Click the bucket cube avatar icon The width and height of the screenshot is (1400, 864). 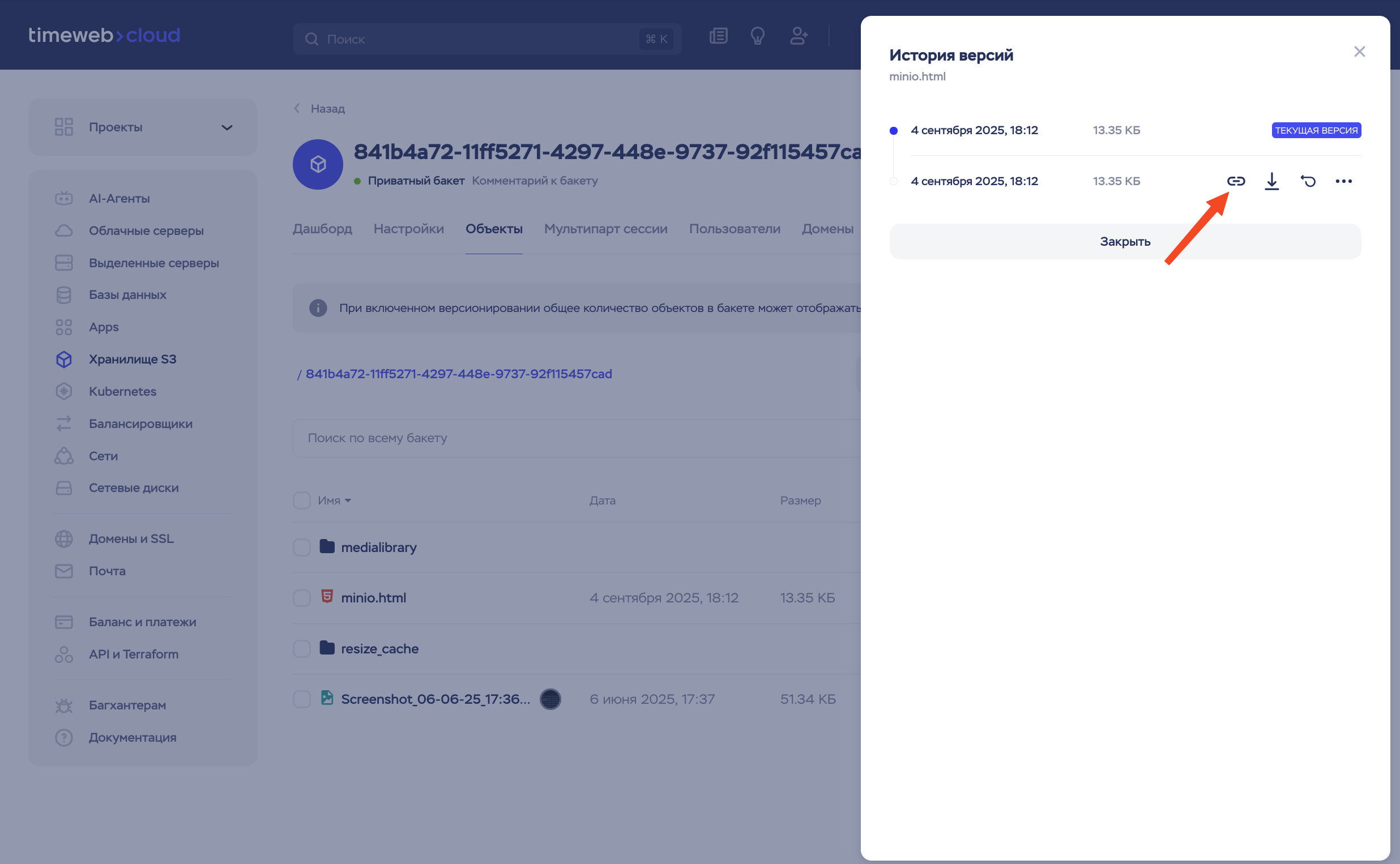318,165
